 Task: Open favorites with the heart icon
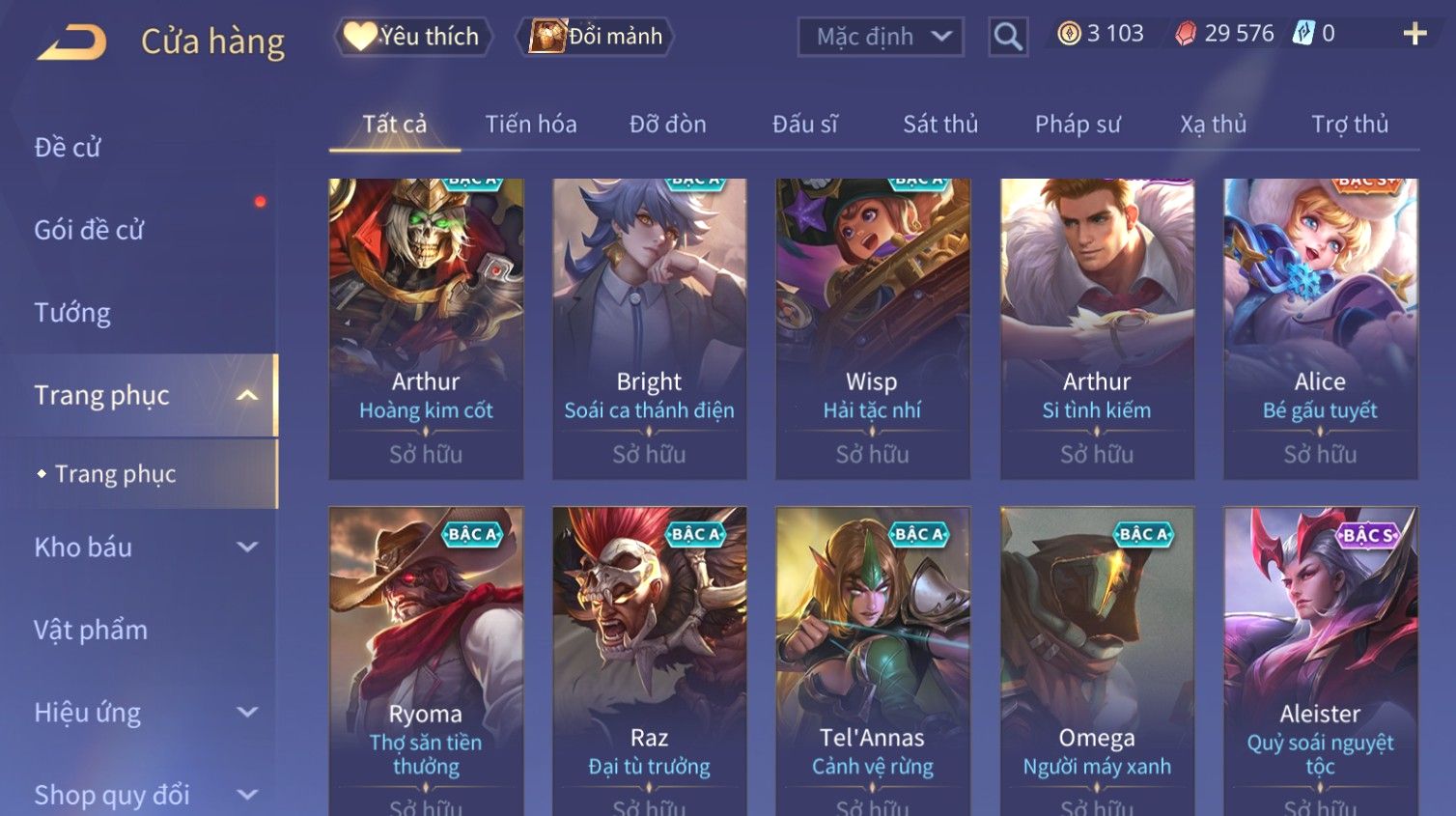(360, 37)
